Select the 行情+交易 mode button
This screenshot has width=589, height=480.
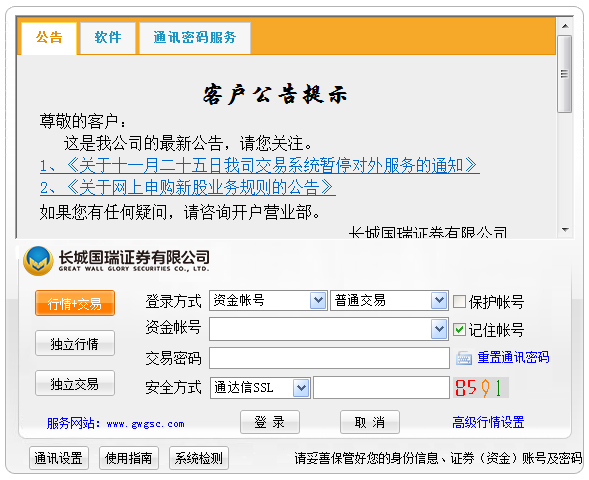pos(75,303)
